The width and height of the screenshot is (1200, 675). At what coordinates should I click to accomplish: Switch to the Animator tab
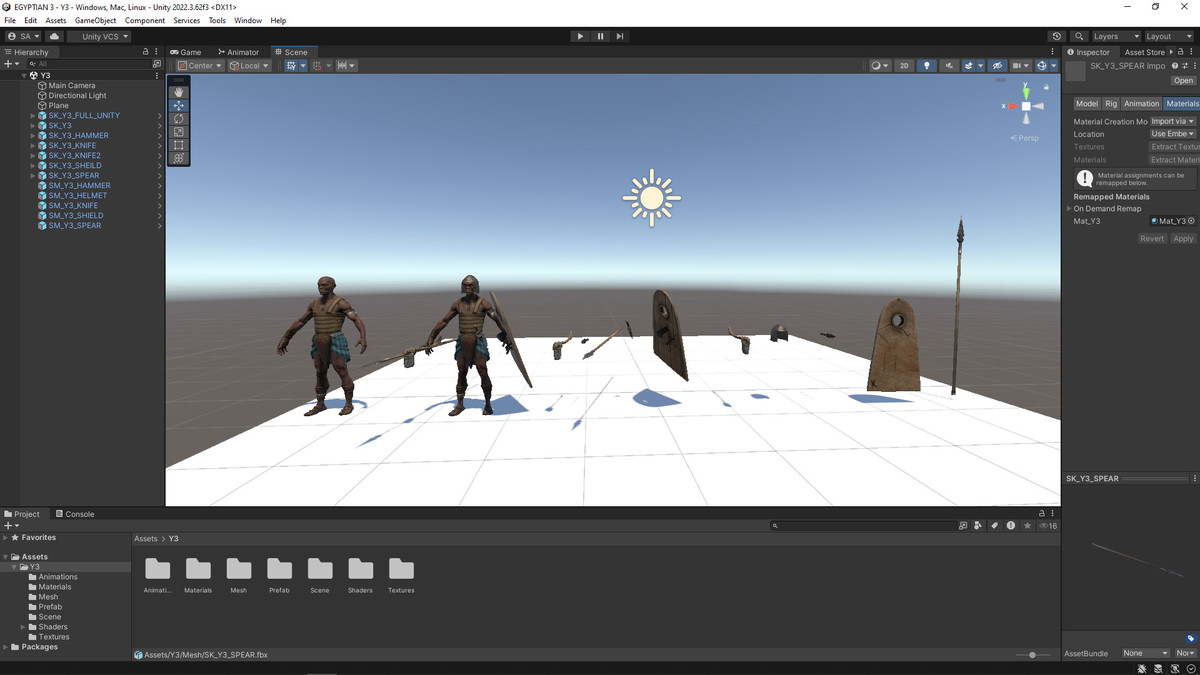(x=238, y=52)
